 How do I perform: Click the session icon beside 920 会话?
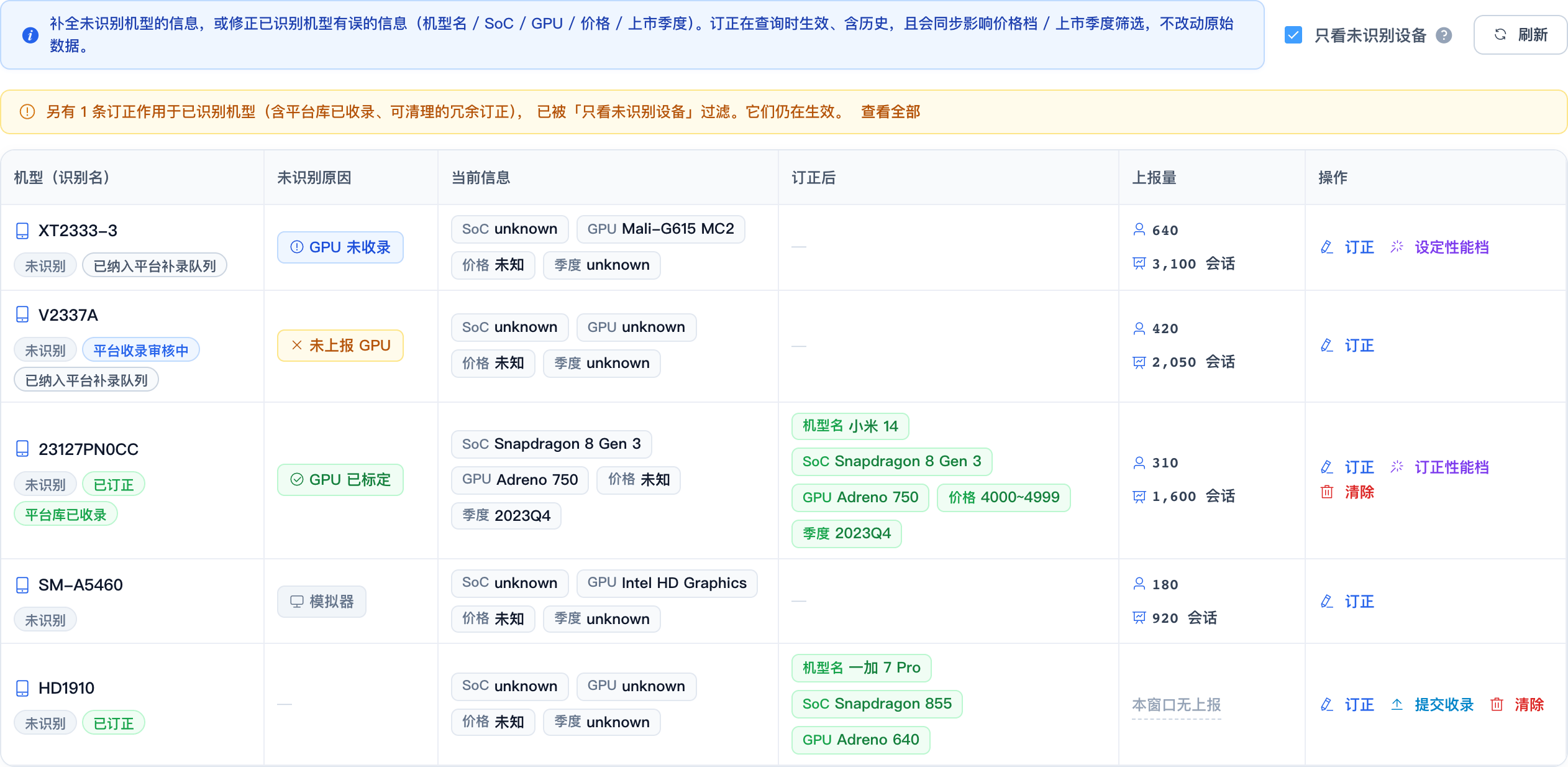(x=1139, y=618)
